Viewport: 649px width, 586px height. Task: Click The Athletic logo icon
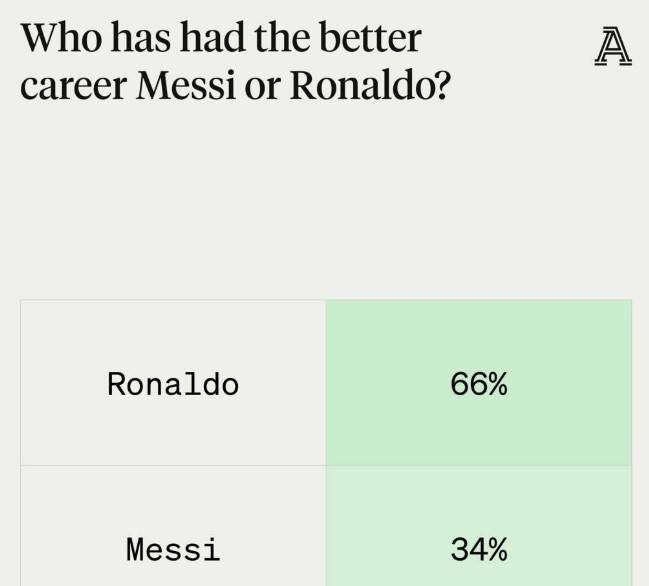pyautogui.click(x=613, y=47)
